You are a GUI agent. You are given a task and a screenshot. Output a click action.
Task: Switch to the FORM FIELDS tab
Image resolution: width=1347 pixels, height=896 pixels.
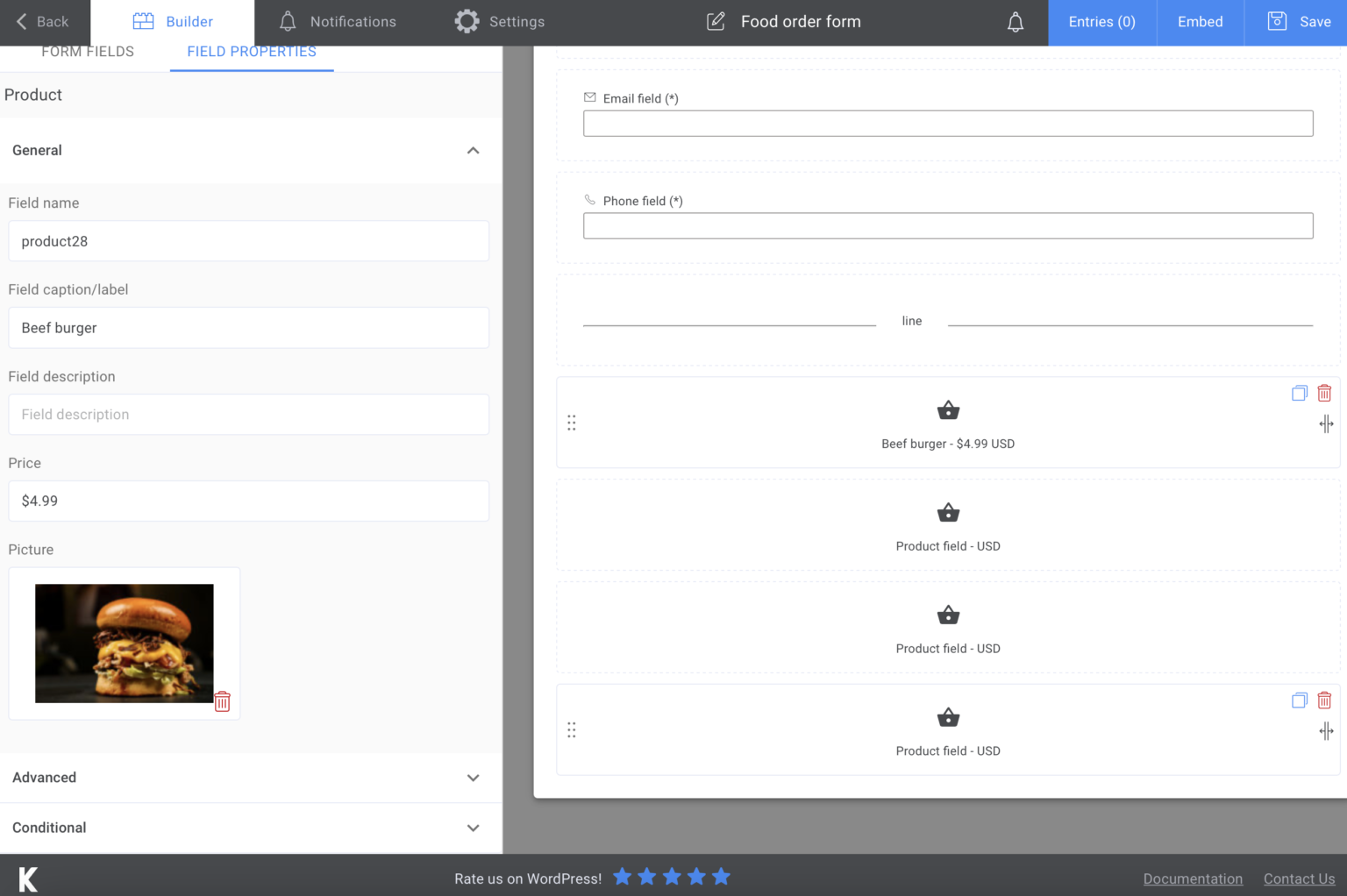pyautogui.click(x=88, y=51)
